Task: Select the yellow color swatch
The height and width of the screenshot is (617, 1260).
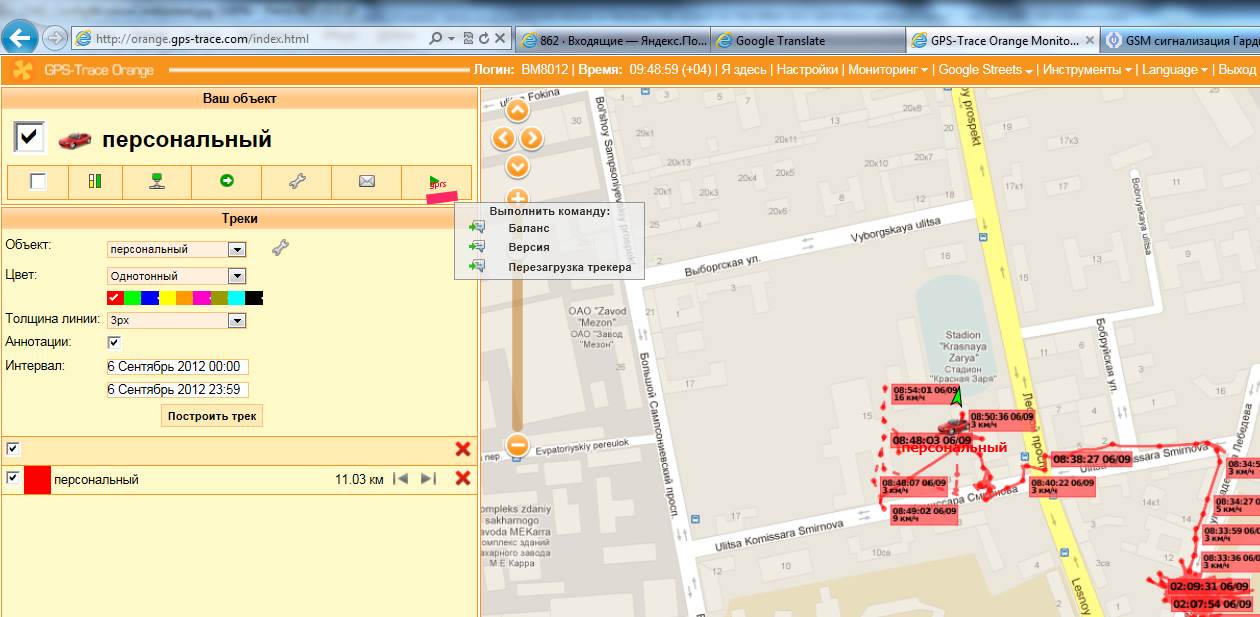Action: pyautogui.click(x=167, y=298)
